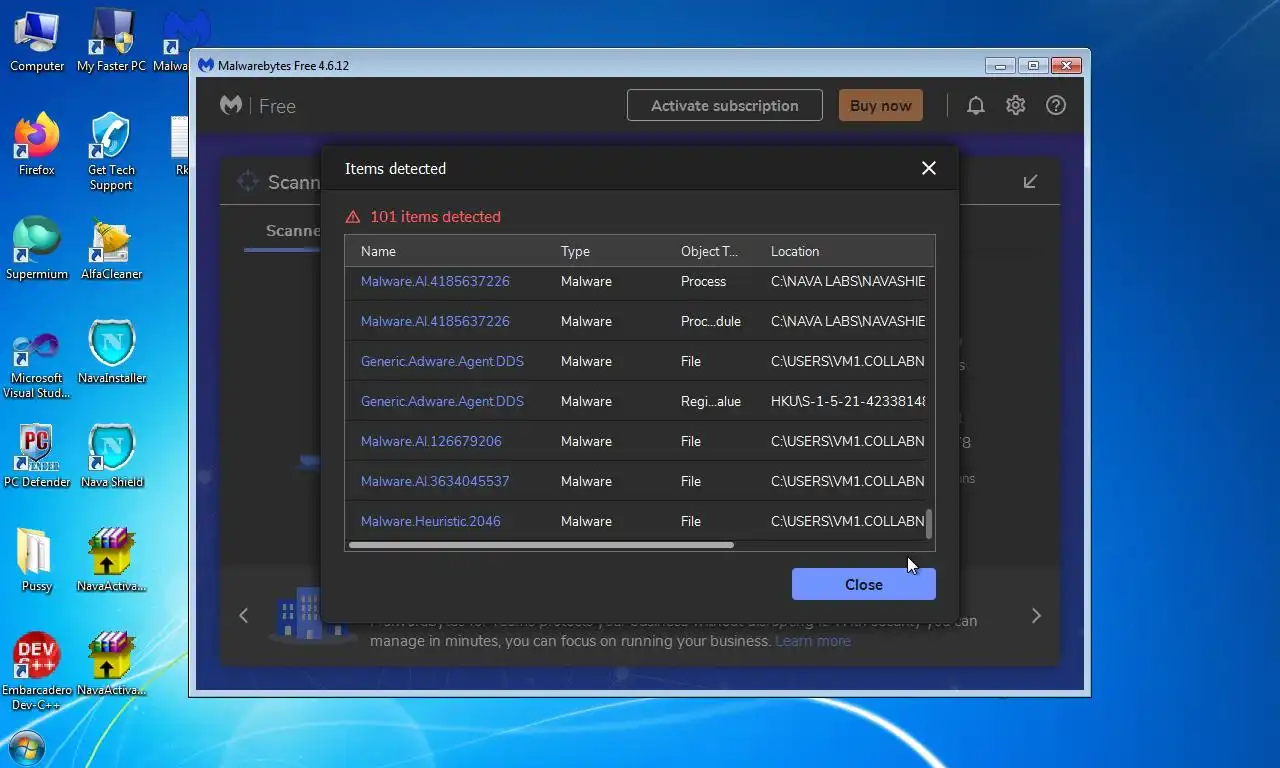
Task: Sort detections by Object Type column
Action: click(709, 251)
